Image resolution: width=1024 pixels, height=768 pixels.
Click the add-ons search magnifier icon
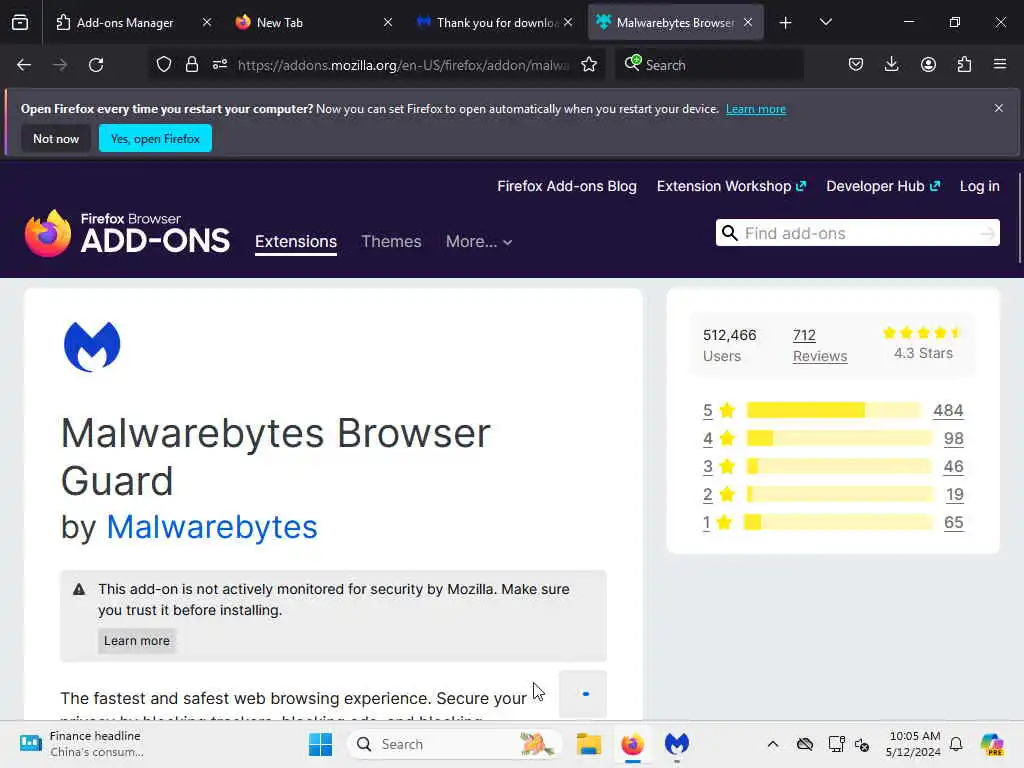729,233
